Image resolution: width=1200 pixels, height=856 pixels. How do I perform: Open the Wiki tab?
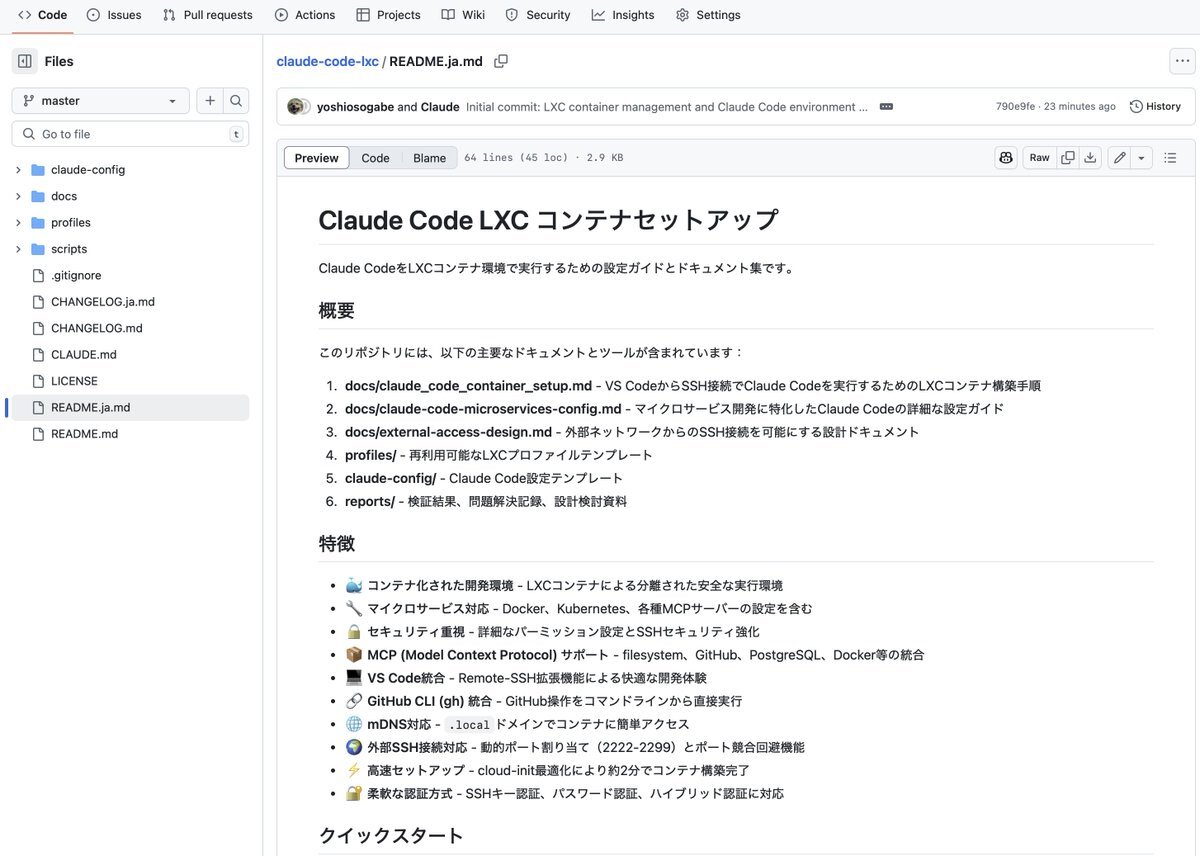coord(463,15)
